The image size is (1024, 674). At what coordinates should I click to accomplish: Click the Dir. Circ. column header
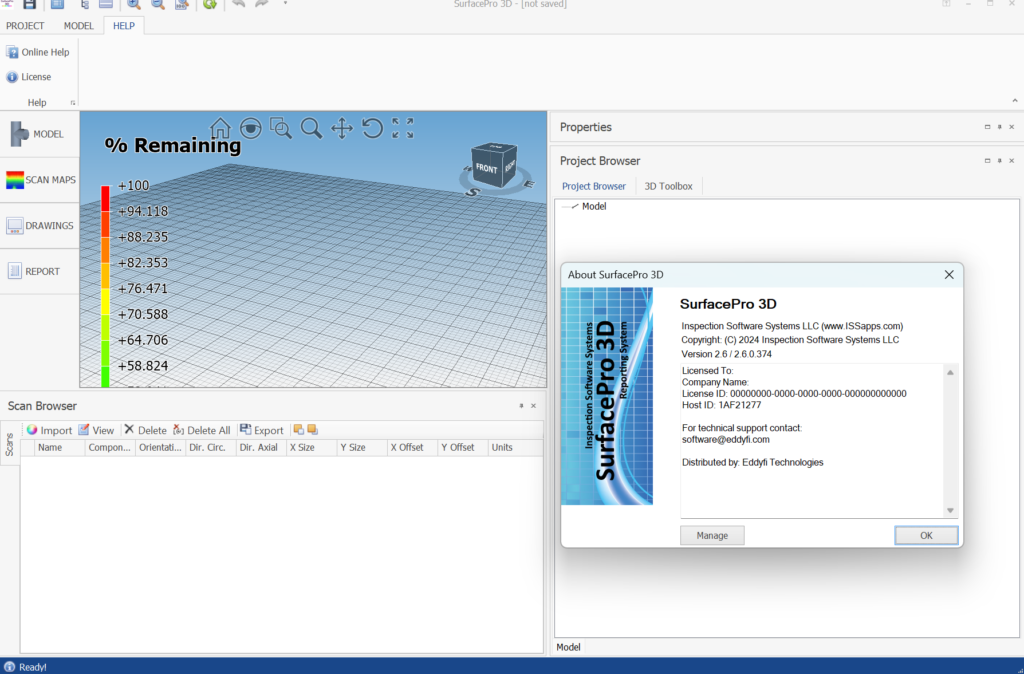click(211, 447)
